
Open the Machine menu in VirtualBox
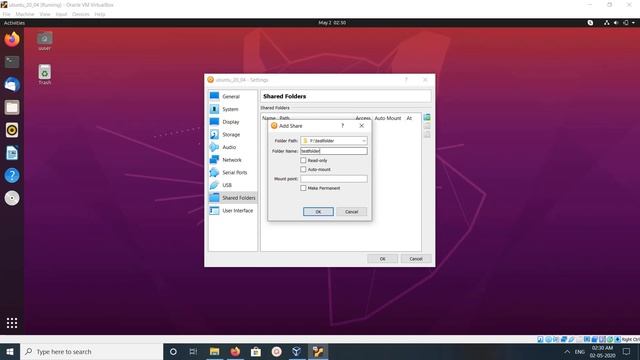point(25,14)
